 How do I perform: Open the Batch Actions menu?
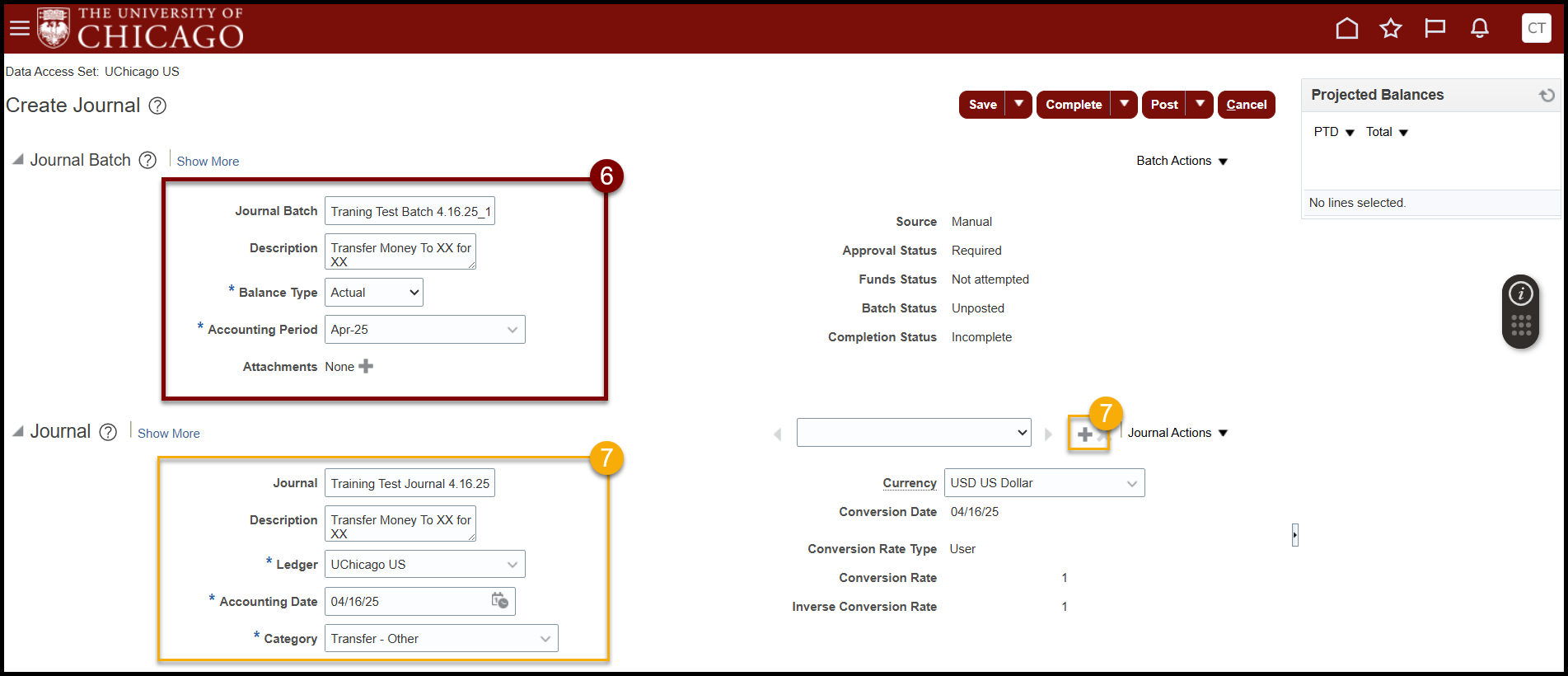tap(1182, 161)
